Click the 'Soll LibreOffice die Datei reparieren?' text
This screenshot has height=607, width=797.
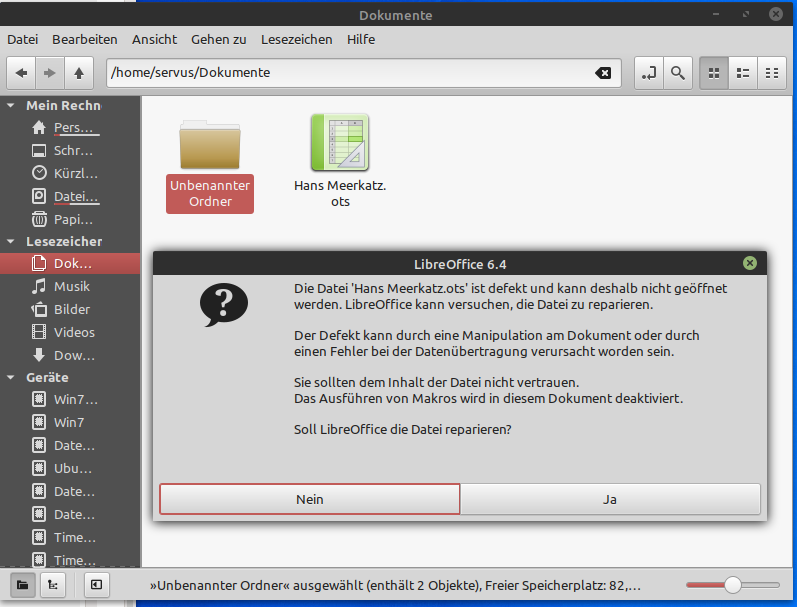pyautogui.click(x=403, y=430)
